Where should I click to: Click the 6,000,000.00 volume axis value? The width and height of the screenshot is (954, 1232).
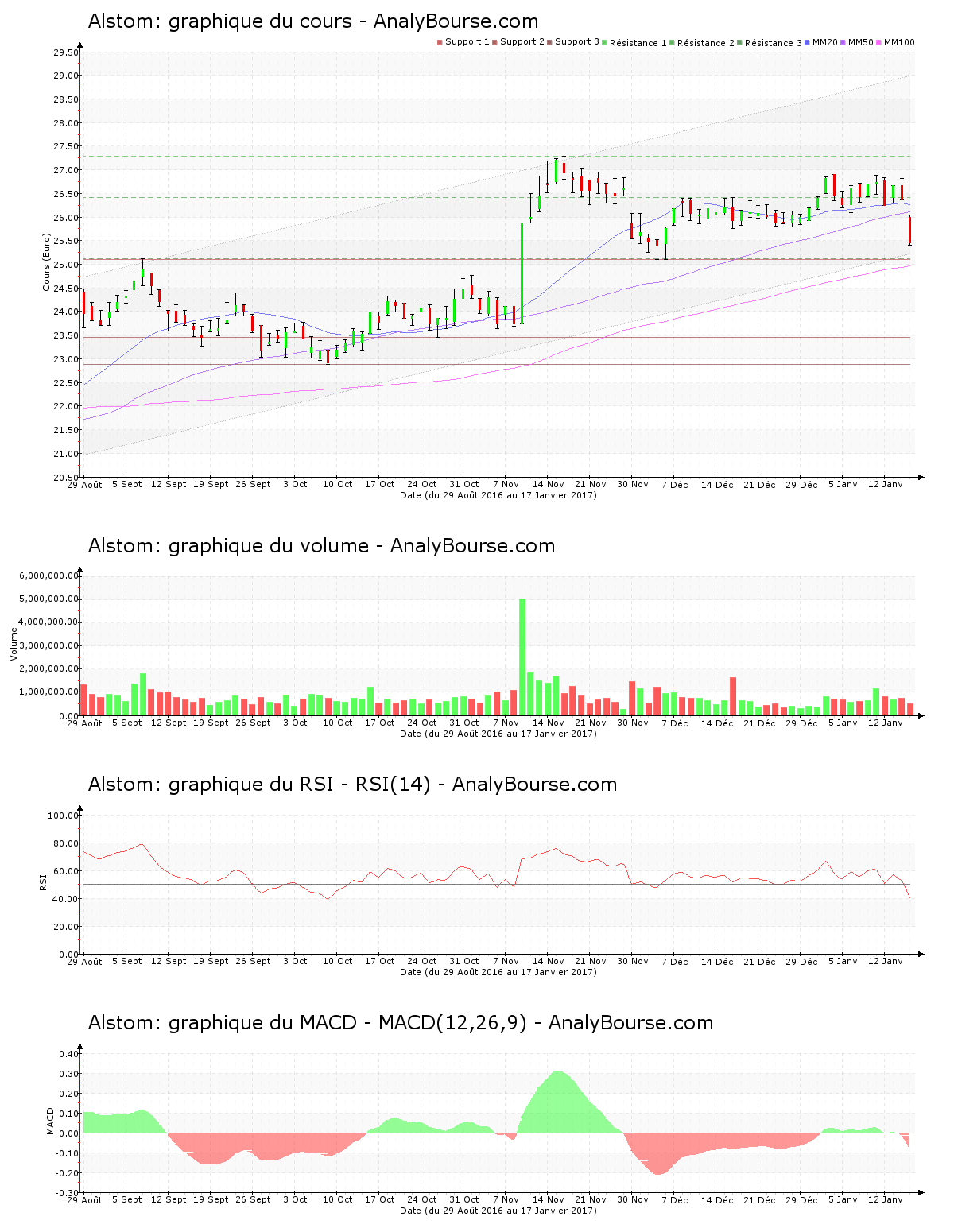pyautogui.click(x=48, y=575)
